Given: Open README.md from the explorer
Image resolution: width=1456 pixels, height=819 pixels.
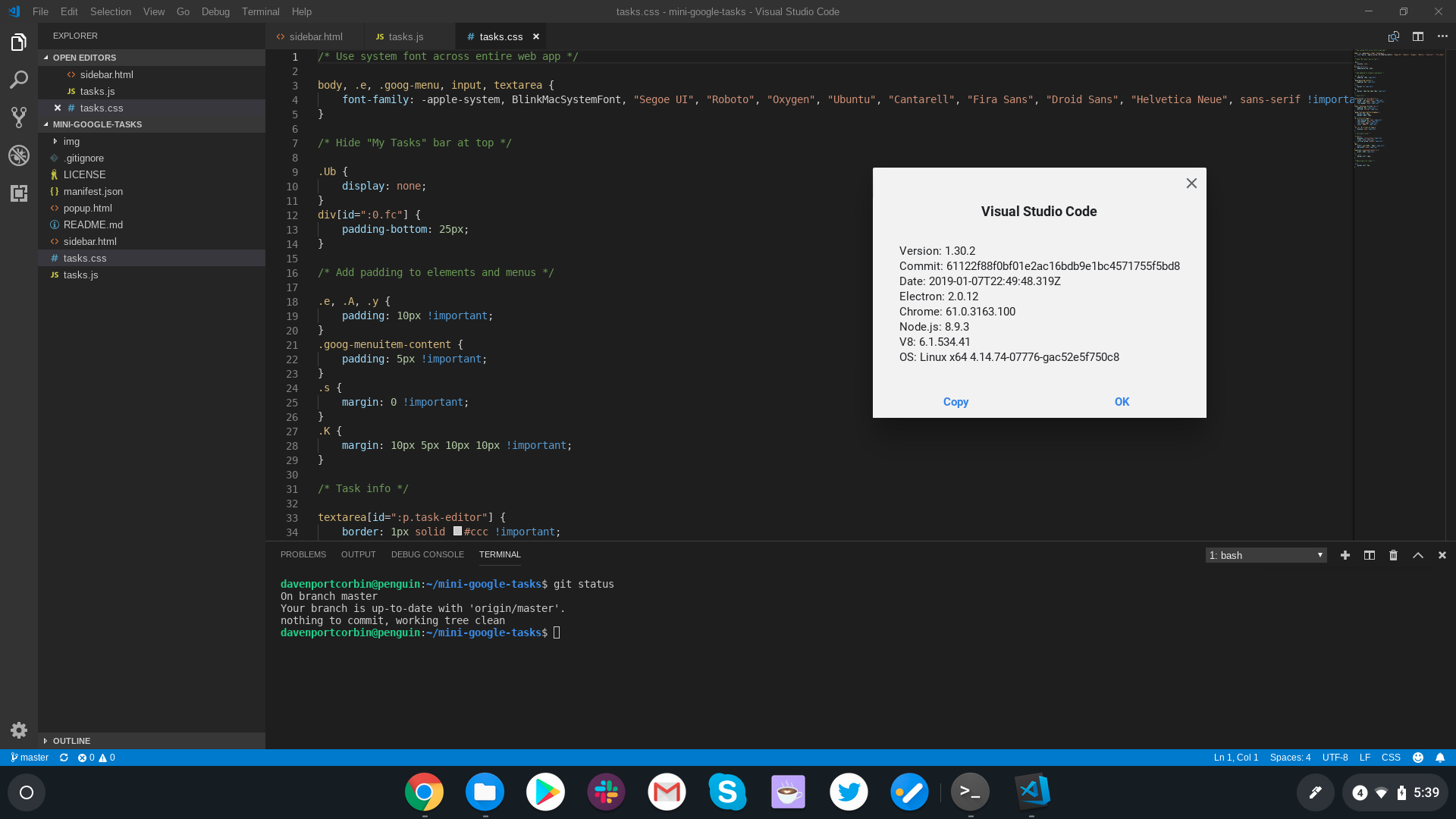Looking at the screenshot, I should 93,224.
